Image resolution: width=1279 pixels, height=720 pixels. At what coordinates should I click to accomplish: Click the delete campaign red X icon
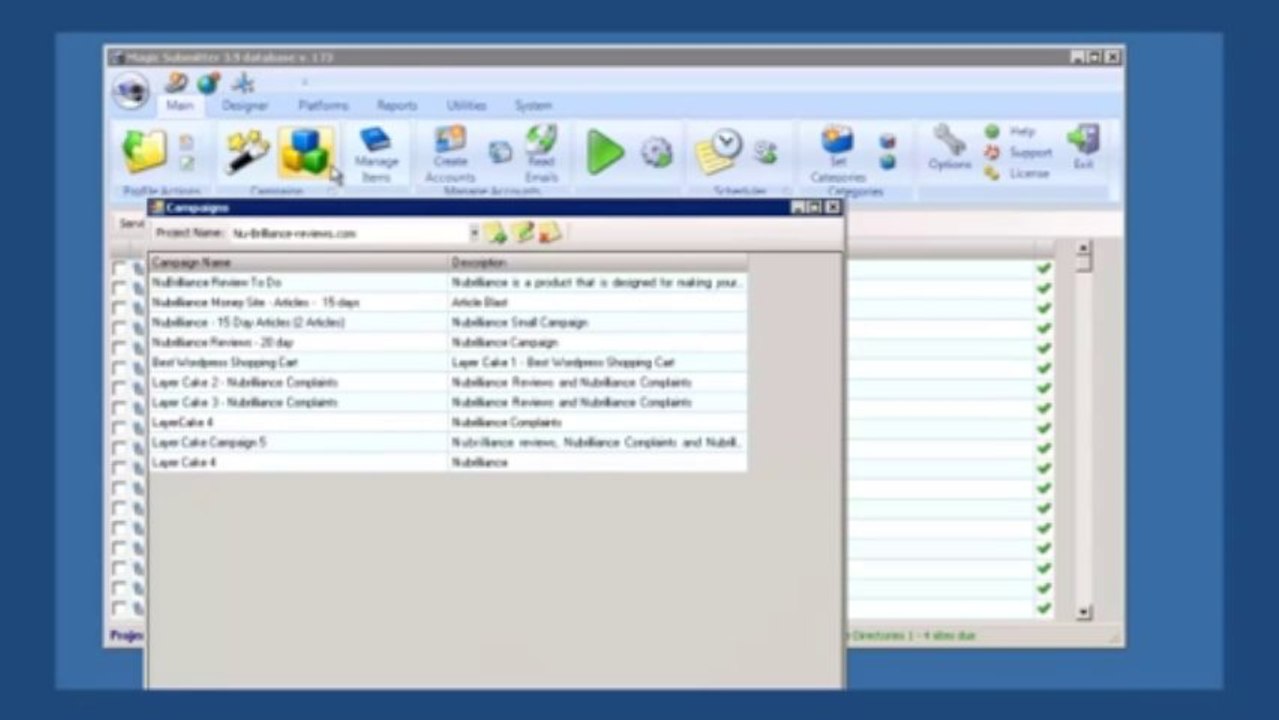pyautogui.click(x=550, y=233)
